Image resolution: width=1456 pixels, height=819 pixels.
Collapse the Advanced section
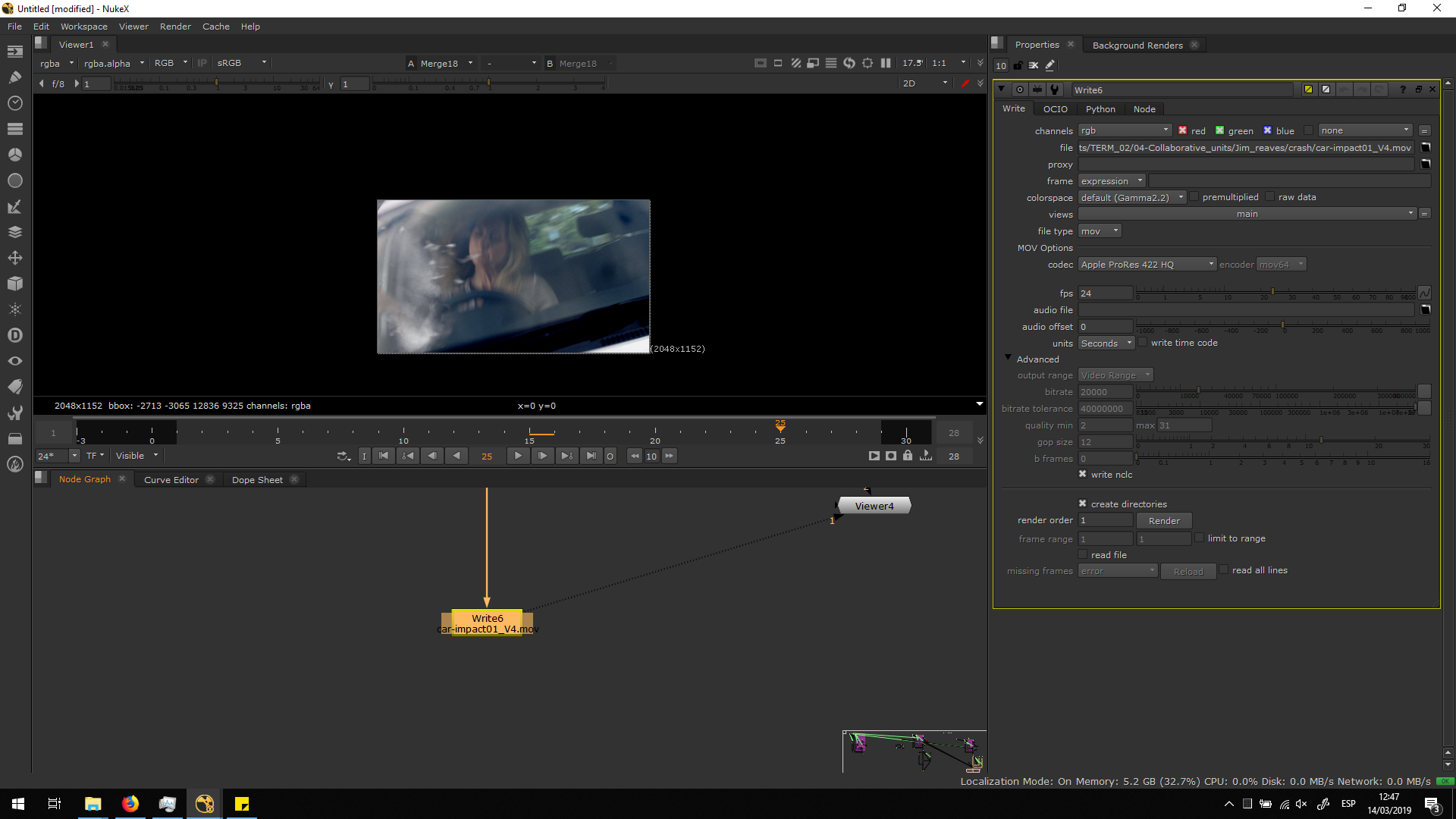tap(1008, 358)
